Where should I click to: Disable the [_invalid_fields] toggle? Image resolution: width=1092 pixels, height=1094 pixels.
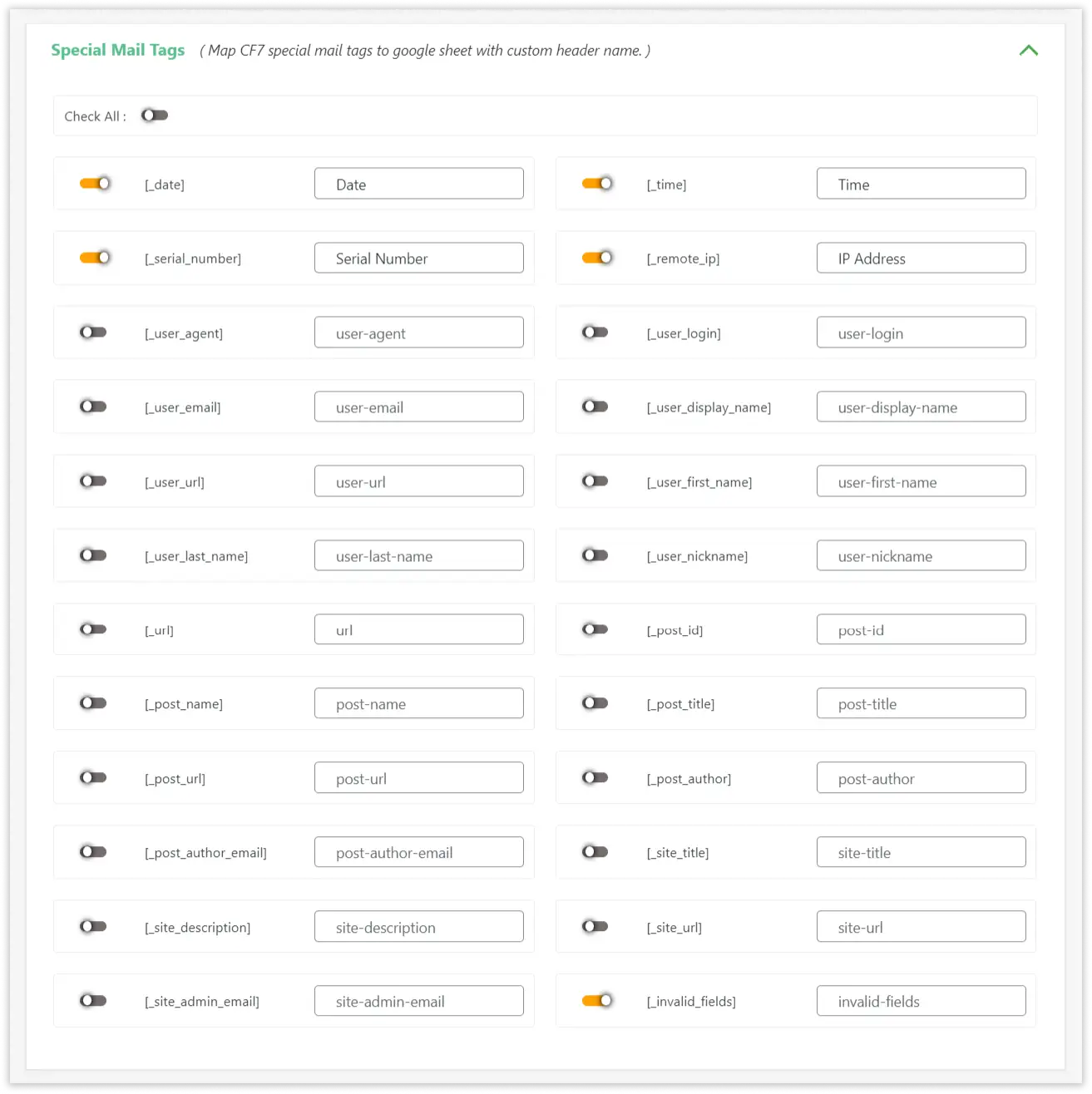click(x=597, y=1001)
